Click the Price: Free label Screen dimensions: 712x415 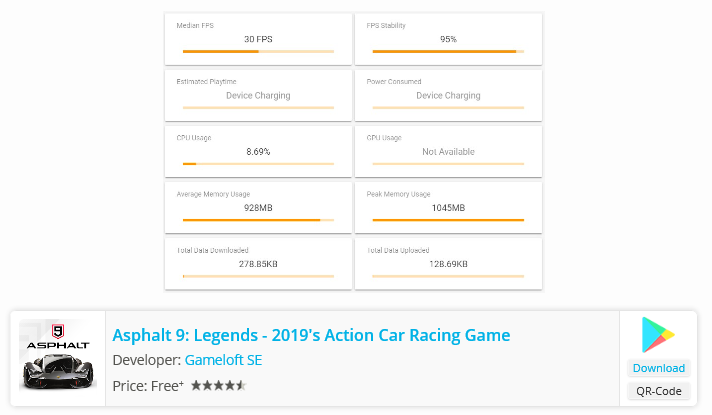point(148,385)
